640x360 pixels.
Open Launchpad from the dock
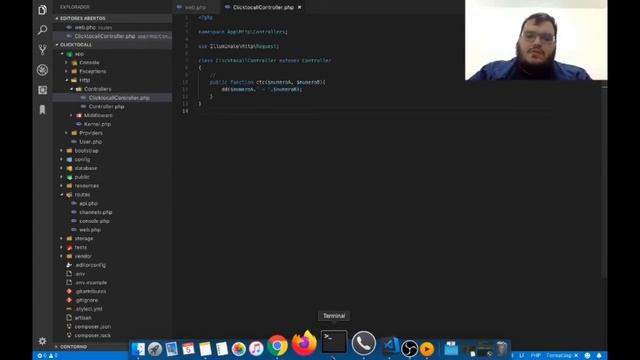pos(155,349)
